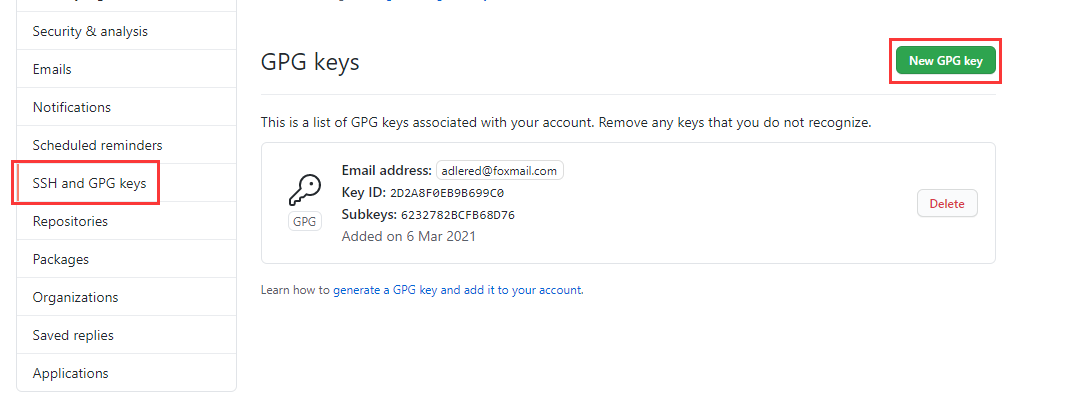The height and width of the screenshot is (402, 1081).
Task: Navigate to Packages settings
Action: [x=60, y=259]
